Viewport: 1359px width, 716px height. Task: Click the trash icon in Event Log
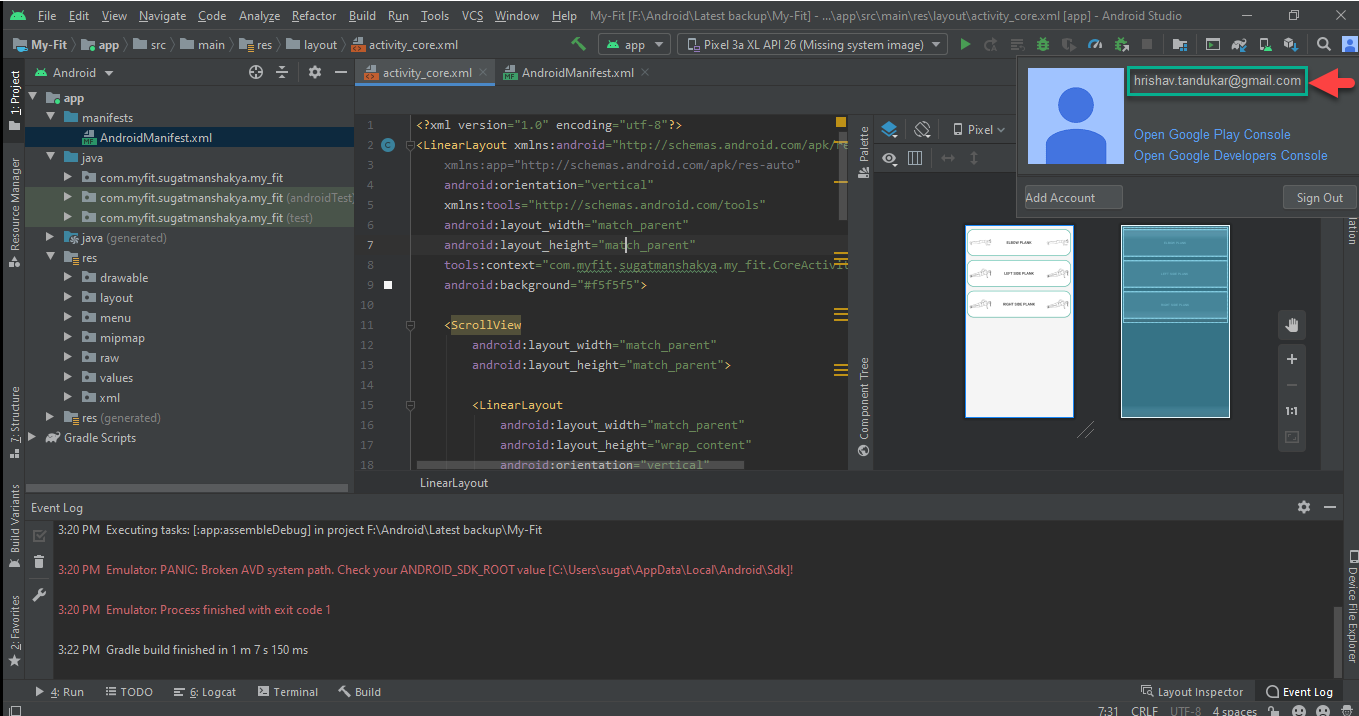click(39, 562)
